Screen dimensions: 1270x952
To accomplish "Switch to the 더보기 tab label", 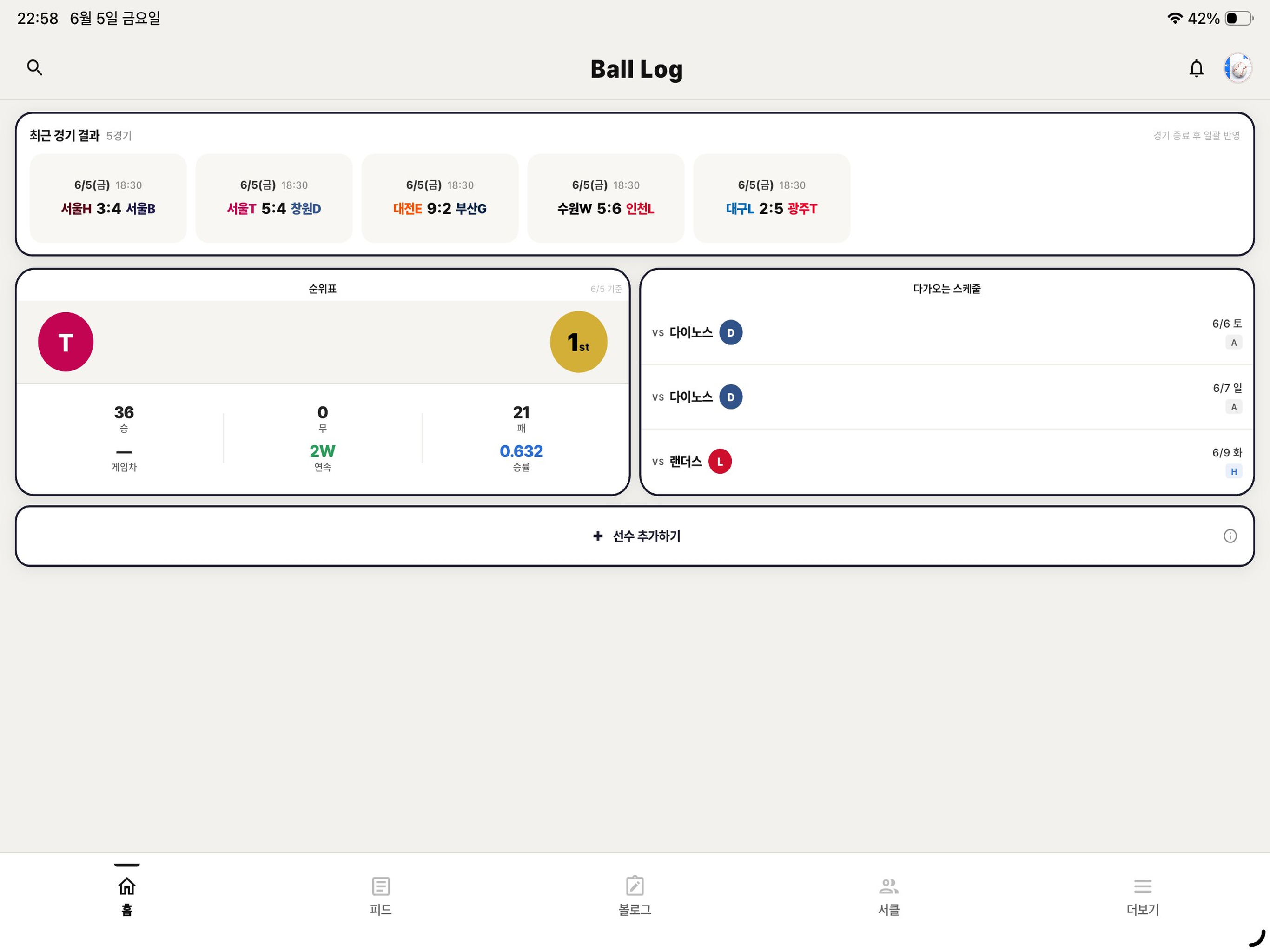I will [1143, 910].
